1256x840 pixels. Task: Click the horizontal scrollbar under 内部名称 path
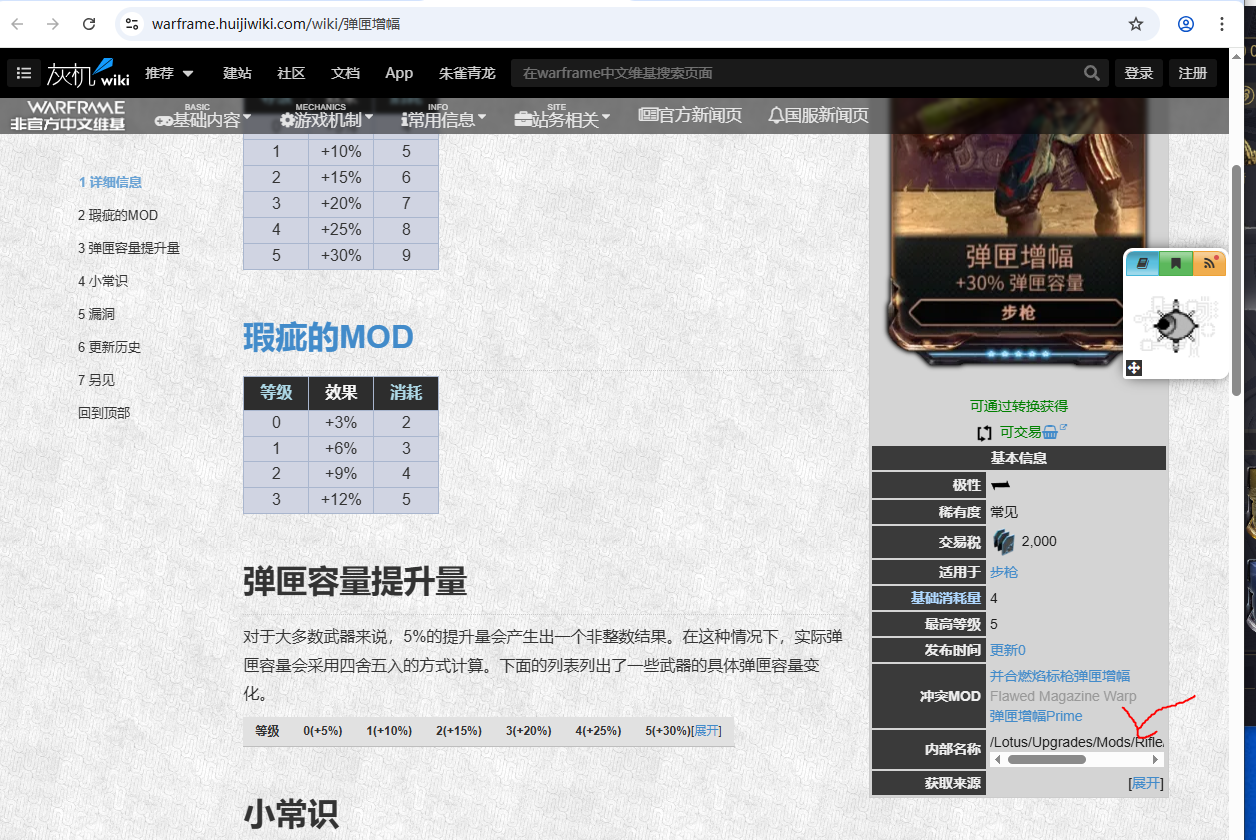point(1046,759)
